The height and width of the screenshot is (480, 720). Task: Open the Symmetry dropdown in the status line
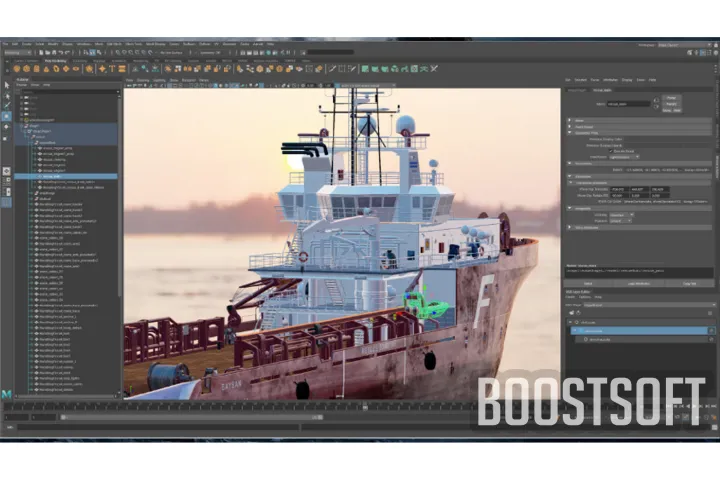click(211, 53)
